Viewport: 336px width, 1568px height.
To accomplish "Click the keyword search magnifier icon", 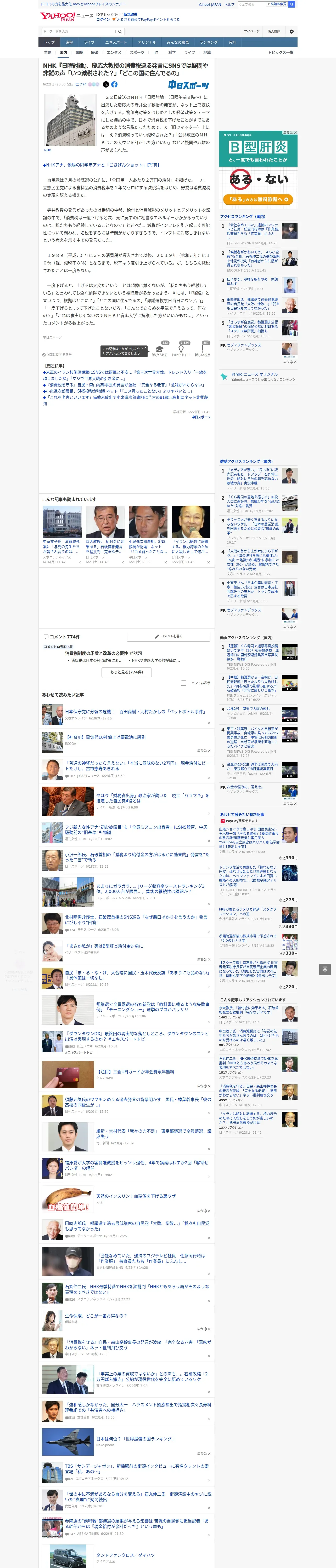I will tap(120, 31).
